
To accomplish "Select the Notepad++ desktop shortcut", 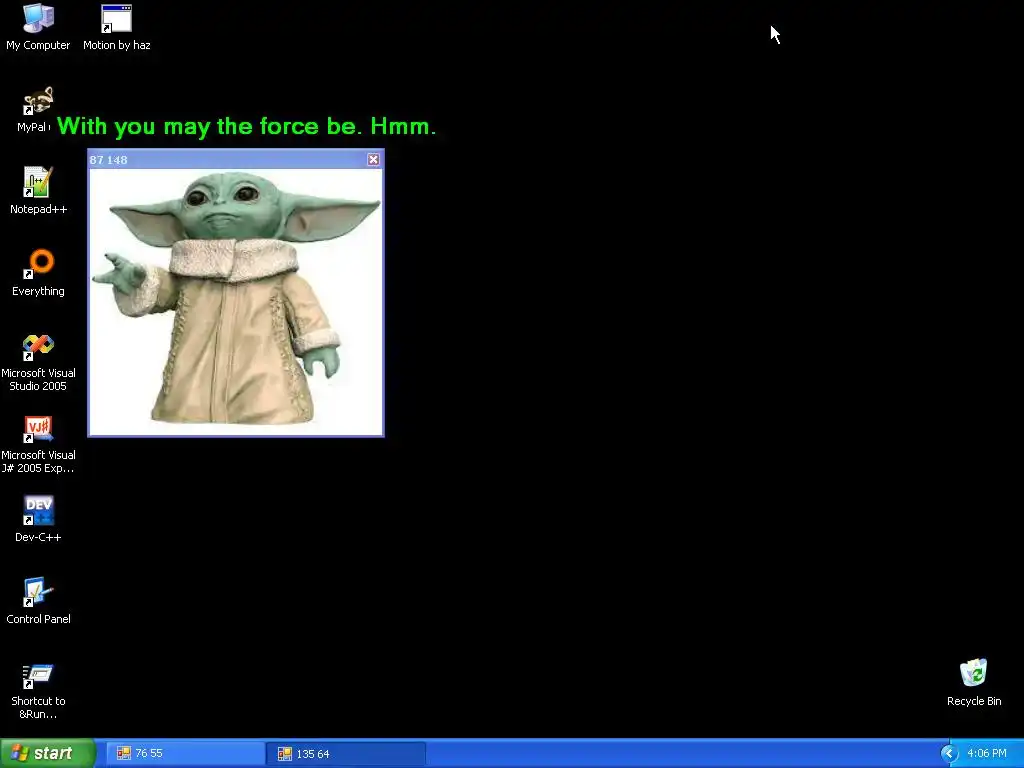I will 38,191.
